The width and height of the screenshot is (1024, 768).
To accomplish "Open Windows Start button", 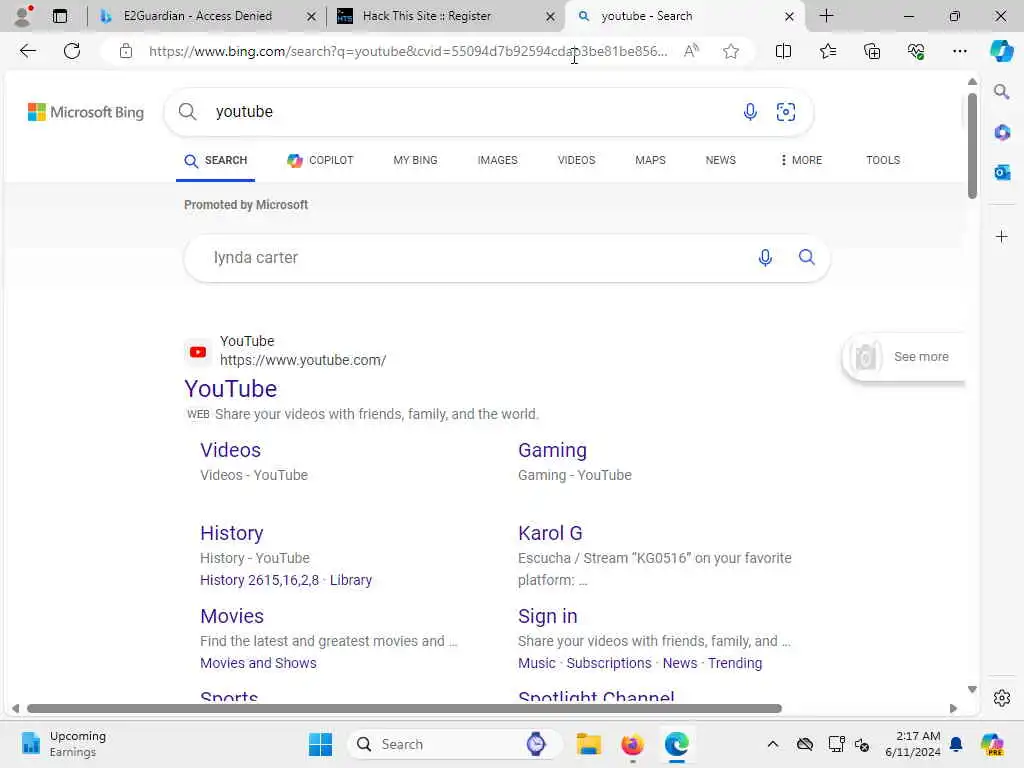I will point(320,744).
